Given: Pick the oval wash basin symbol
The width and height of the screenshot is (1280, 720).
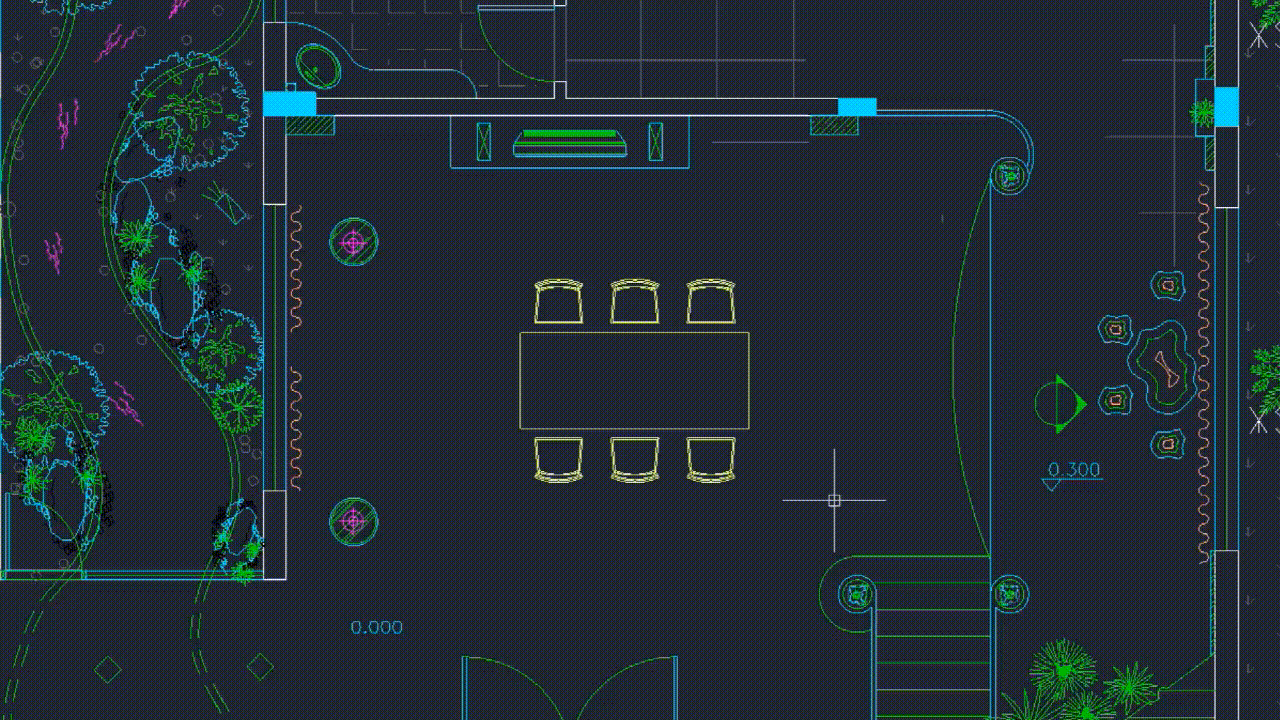Looking at the screenshot, I should click(x=318, y=67).
